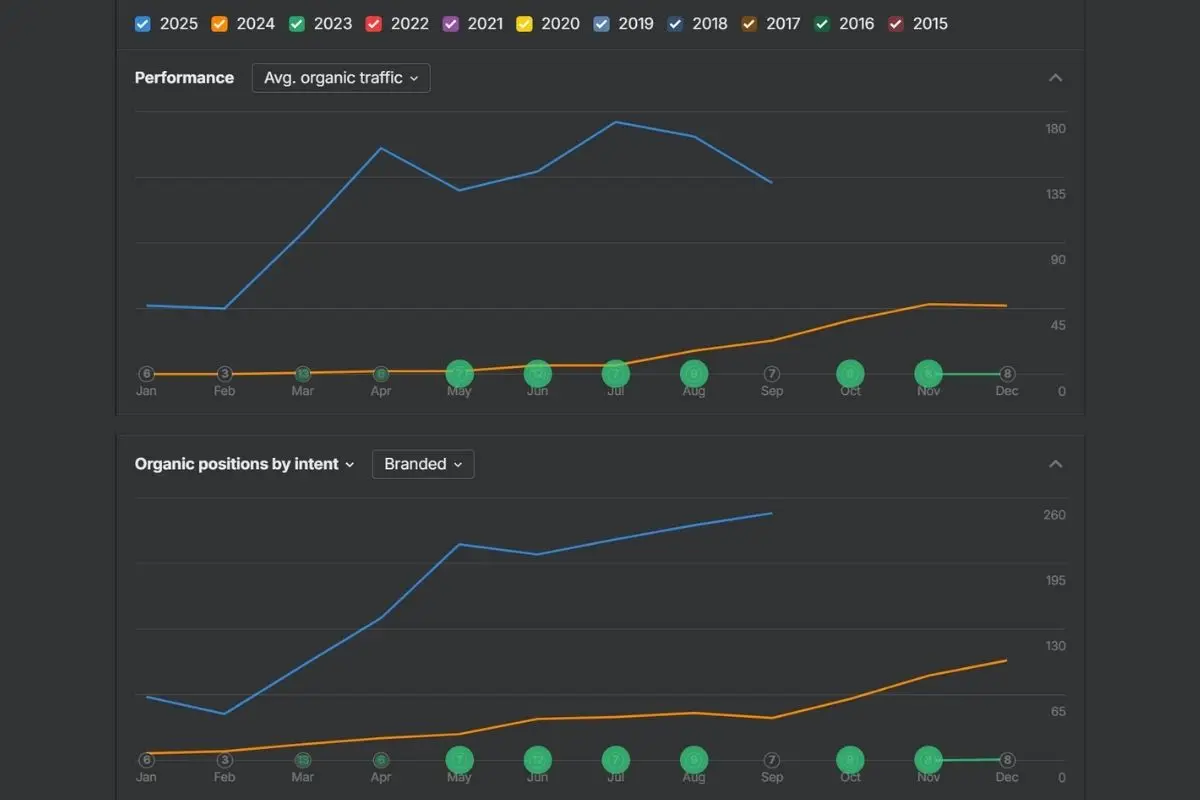
Task: Click the May marker on Performance chart
Action: (x=459, y=374)
